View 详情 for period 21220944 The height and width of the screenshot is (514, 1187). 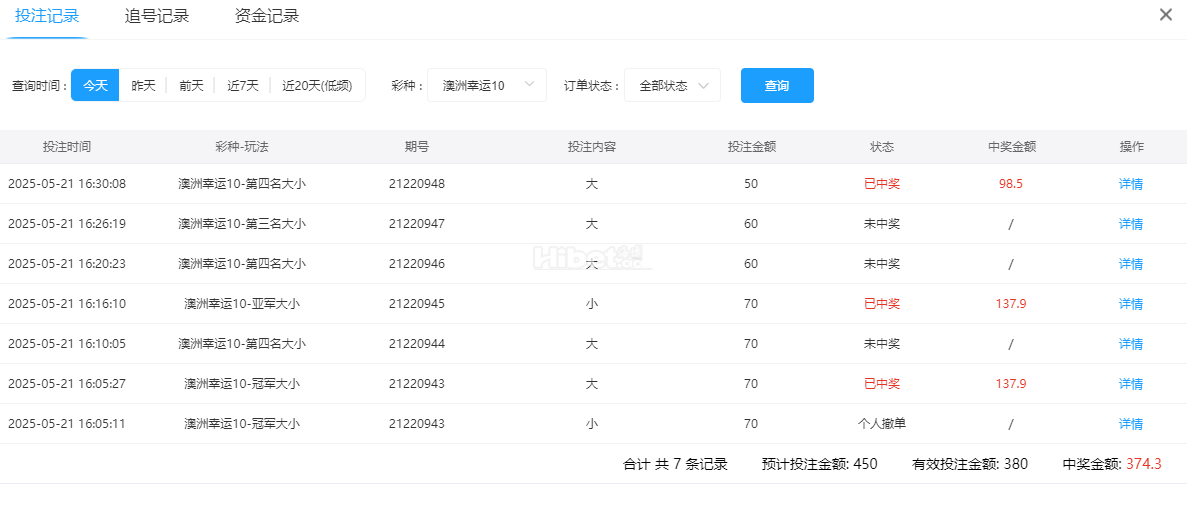1130,344
